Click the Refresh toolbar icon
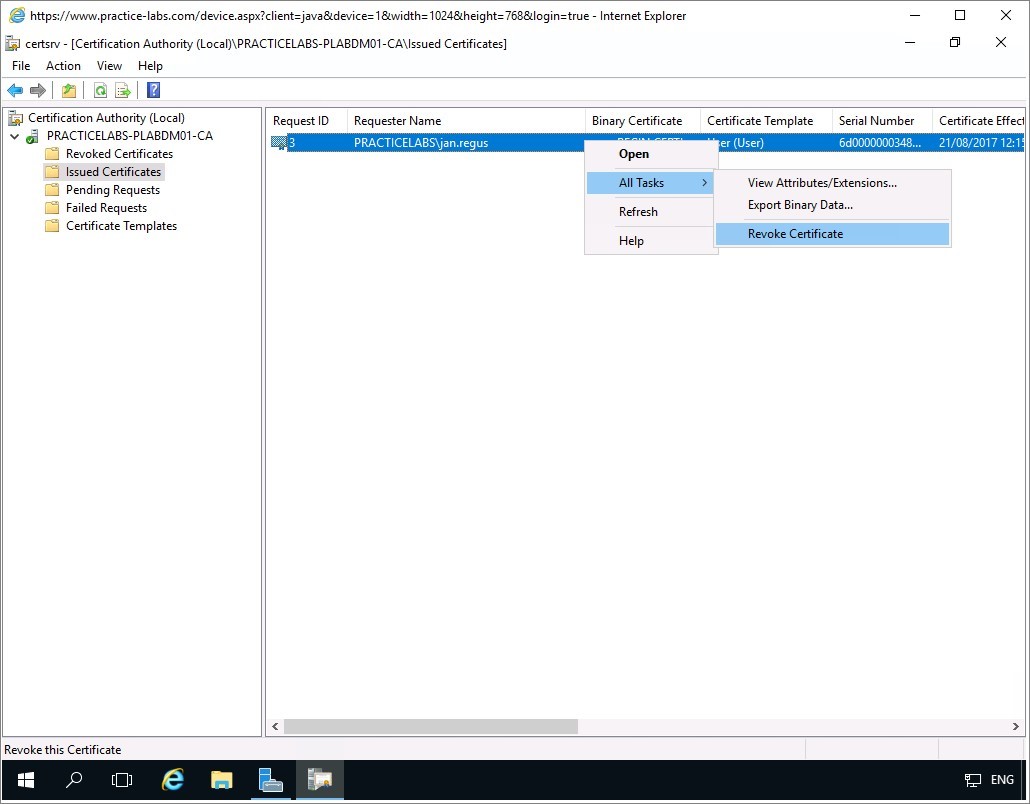Screen dimensions: 1030x804 [101, 91]
